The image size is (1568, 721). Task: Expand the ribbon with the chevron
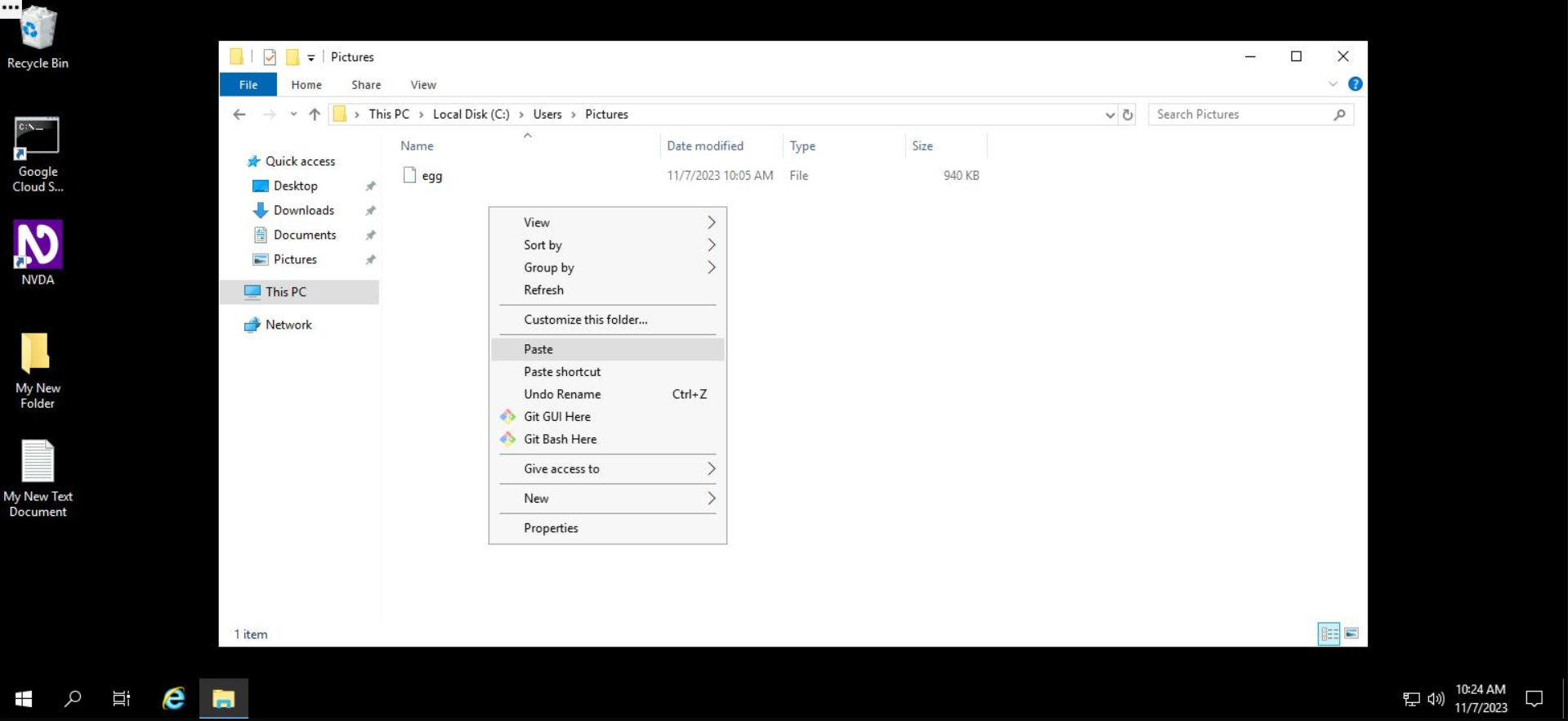tap(1333, 84)
